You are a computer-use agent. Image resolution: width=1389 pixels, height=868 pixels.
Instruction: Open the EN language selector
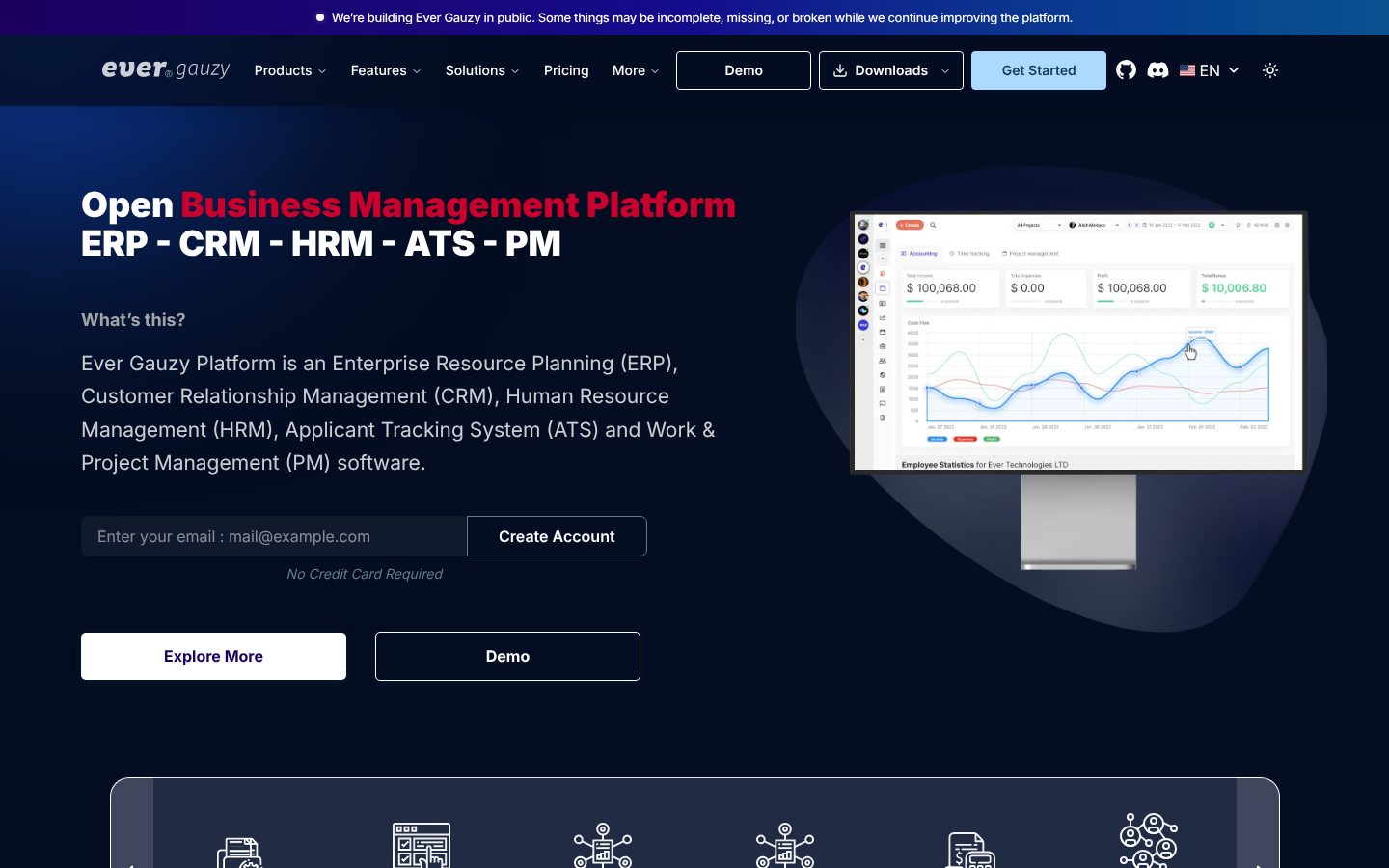[1210, 70]
